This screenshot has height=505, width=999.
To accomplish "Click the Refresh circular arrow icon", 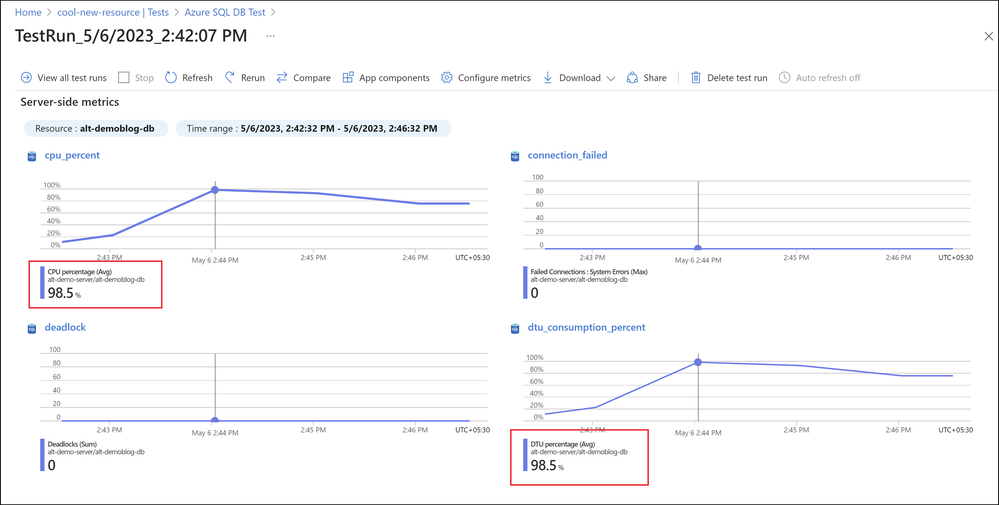I will (x=171, y=78).
